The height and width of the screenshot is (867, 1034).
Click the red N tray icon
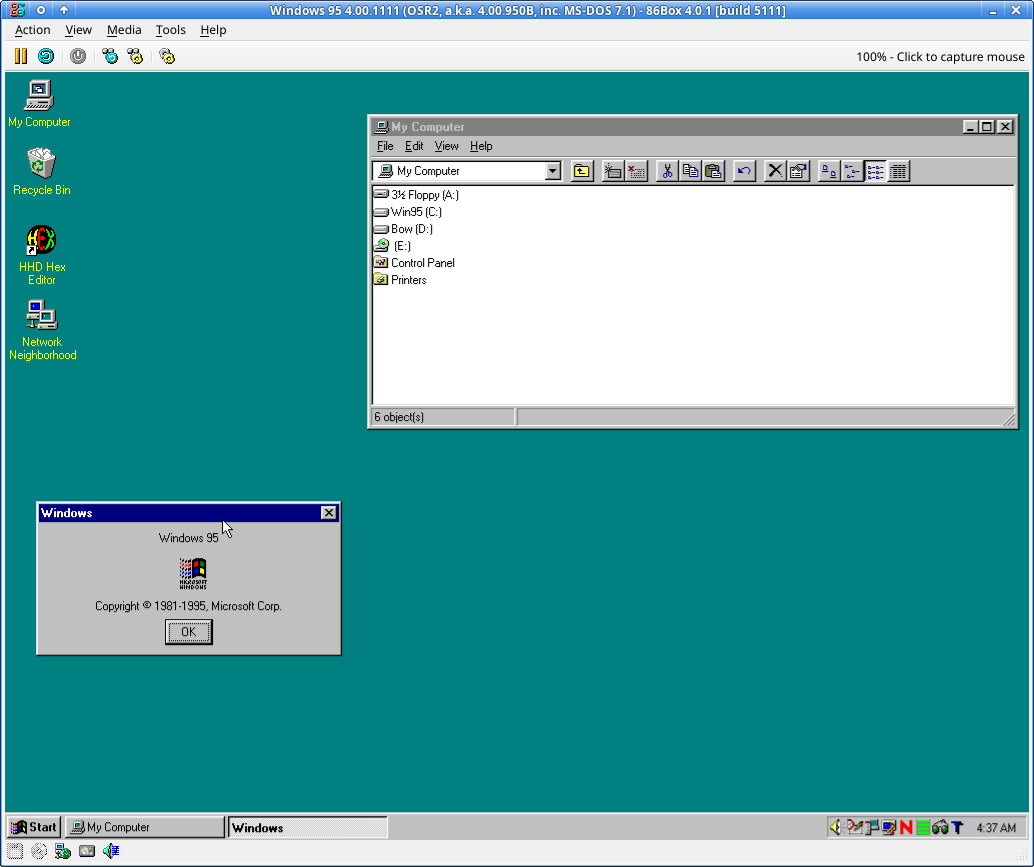[906, 827]
